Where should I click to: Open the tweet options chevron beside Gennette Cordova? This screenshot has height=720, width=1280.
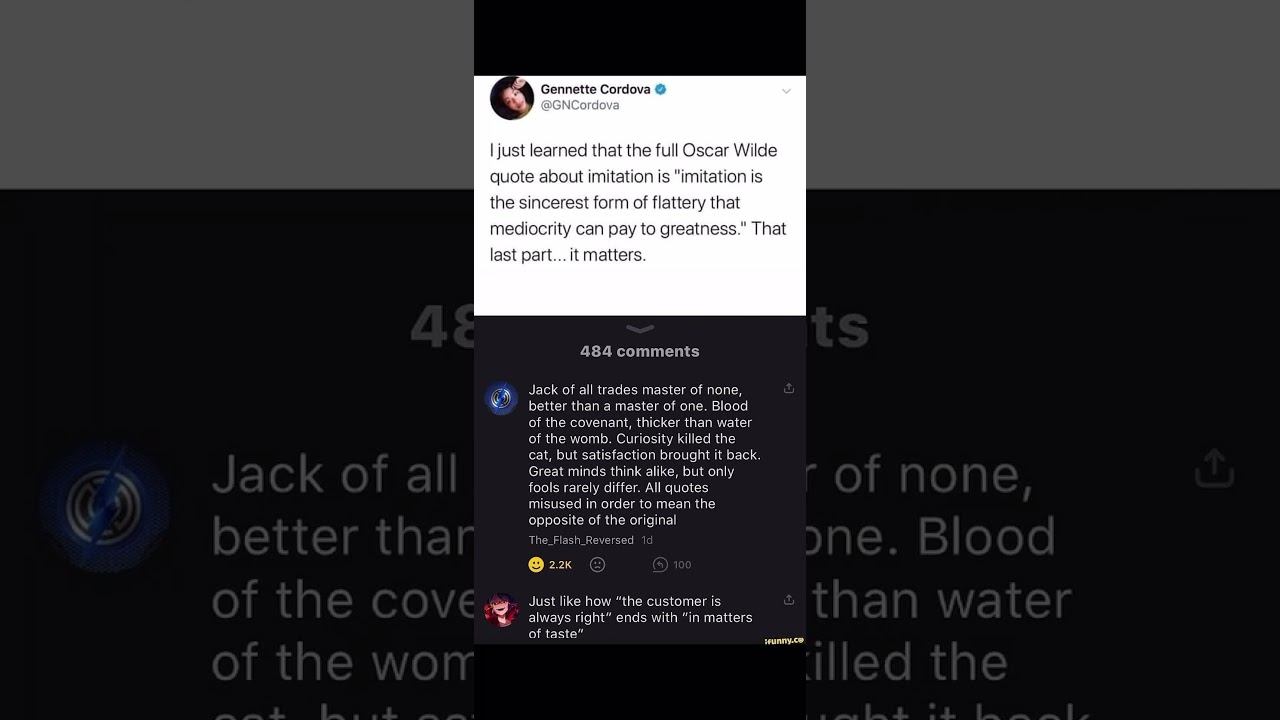point(786,91)
